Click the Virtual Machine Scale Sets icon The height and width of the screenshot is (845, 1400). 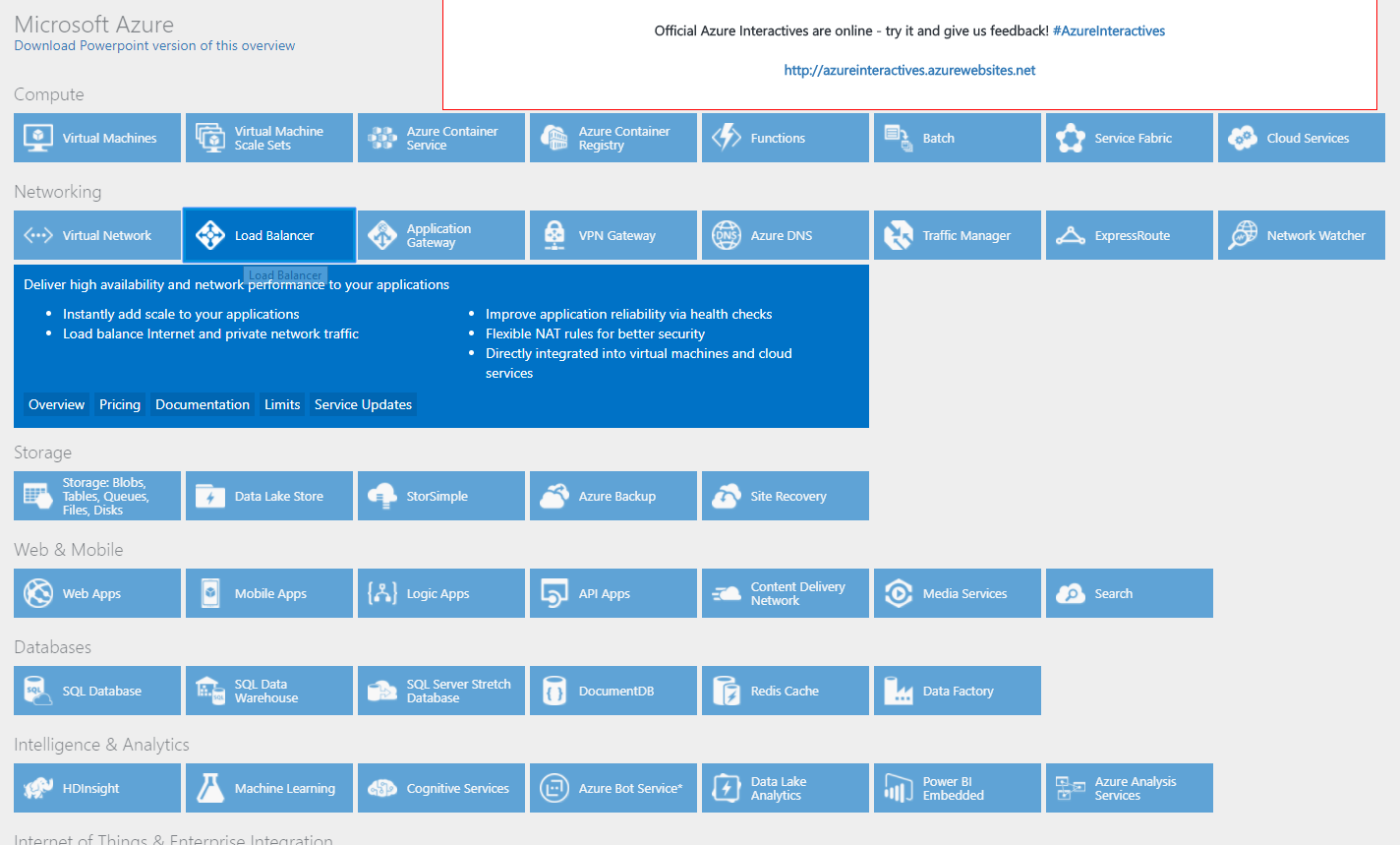(210, 138)
